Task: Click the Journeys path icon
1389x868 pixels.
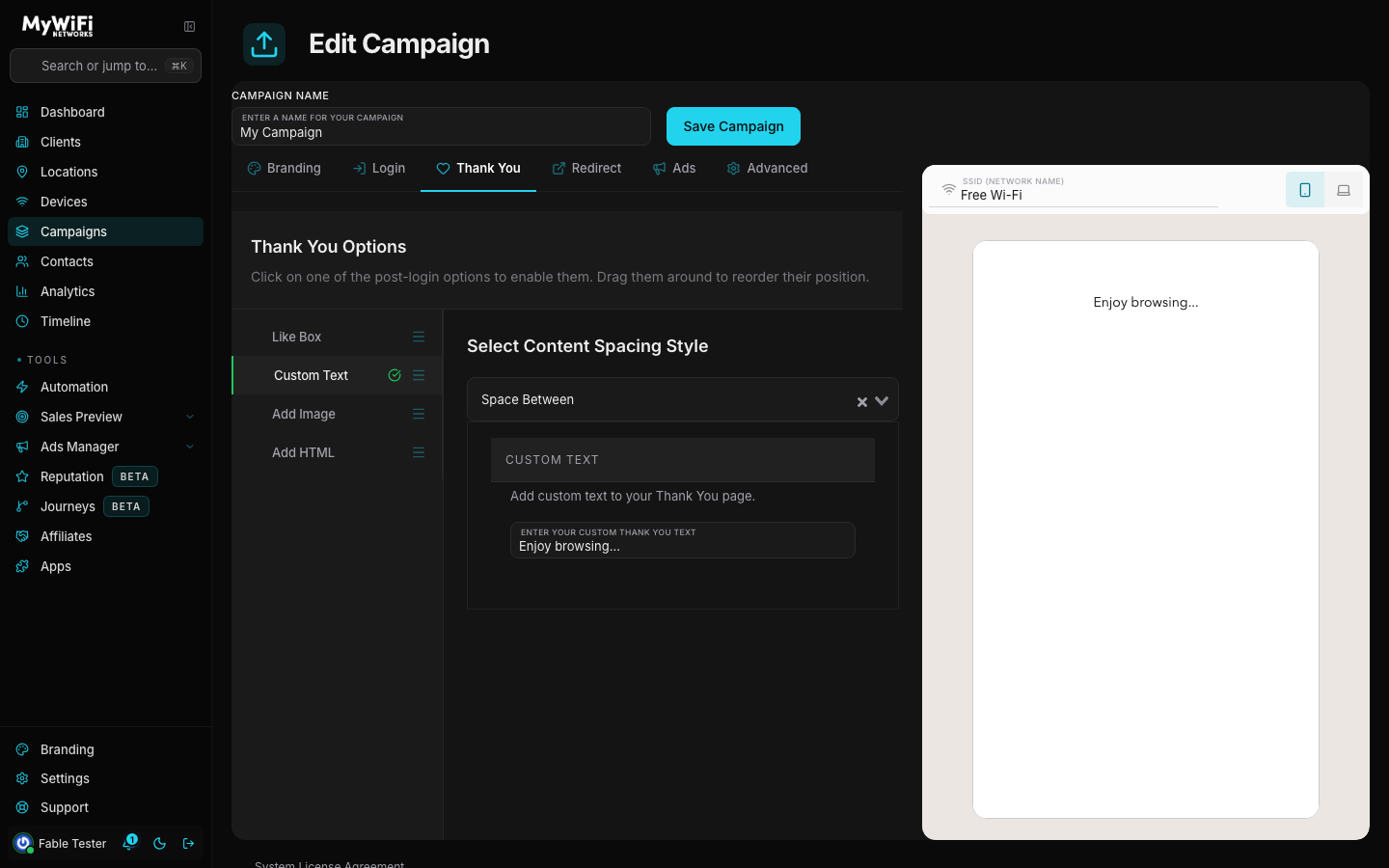Action: pyautogui.click(x=22, y=506)
